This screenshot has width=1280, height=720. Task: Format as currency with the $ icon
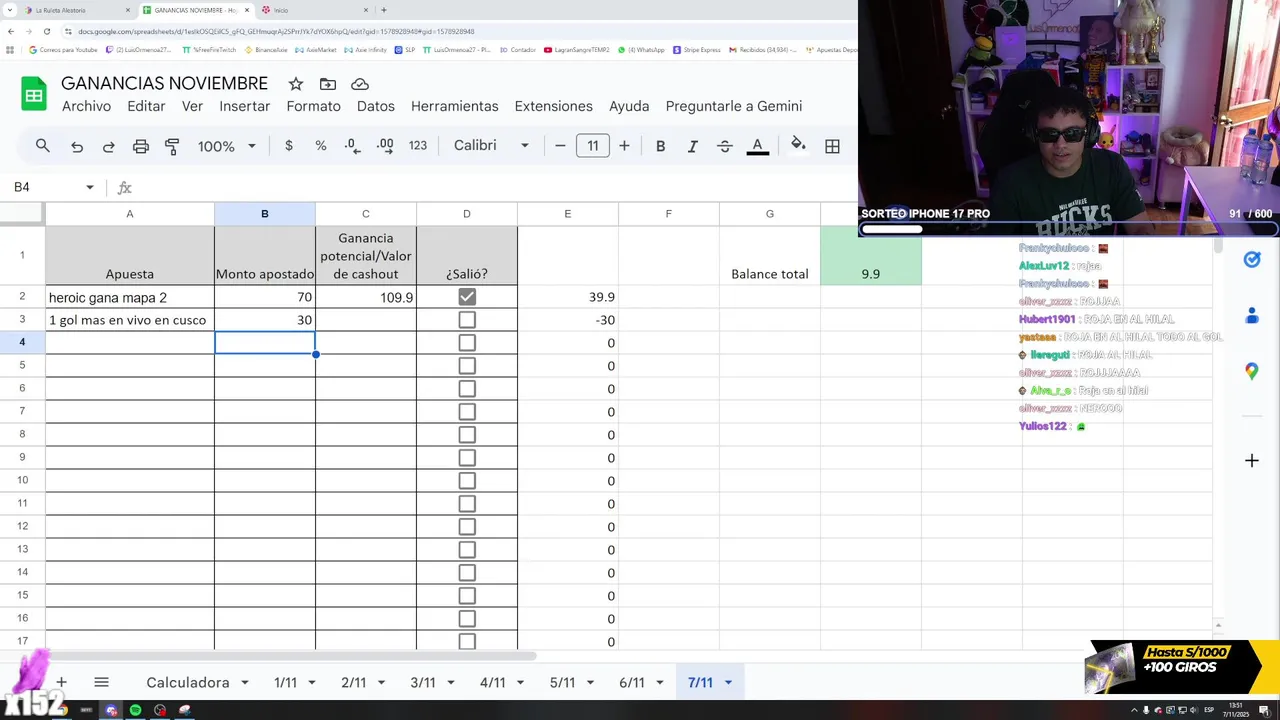pyautogui.click(x=289, y=146)
